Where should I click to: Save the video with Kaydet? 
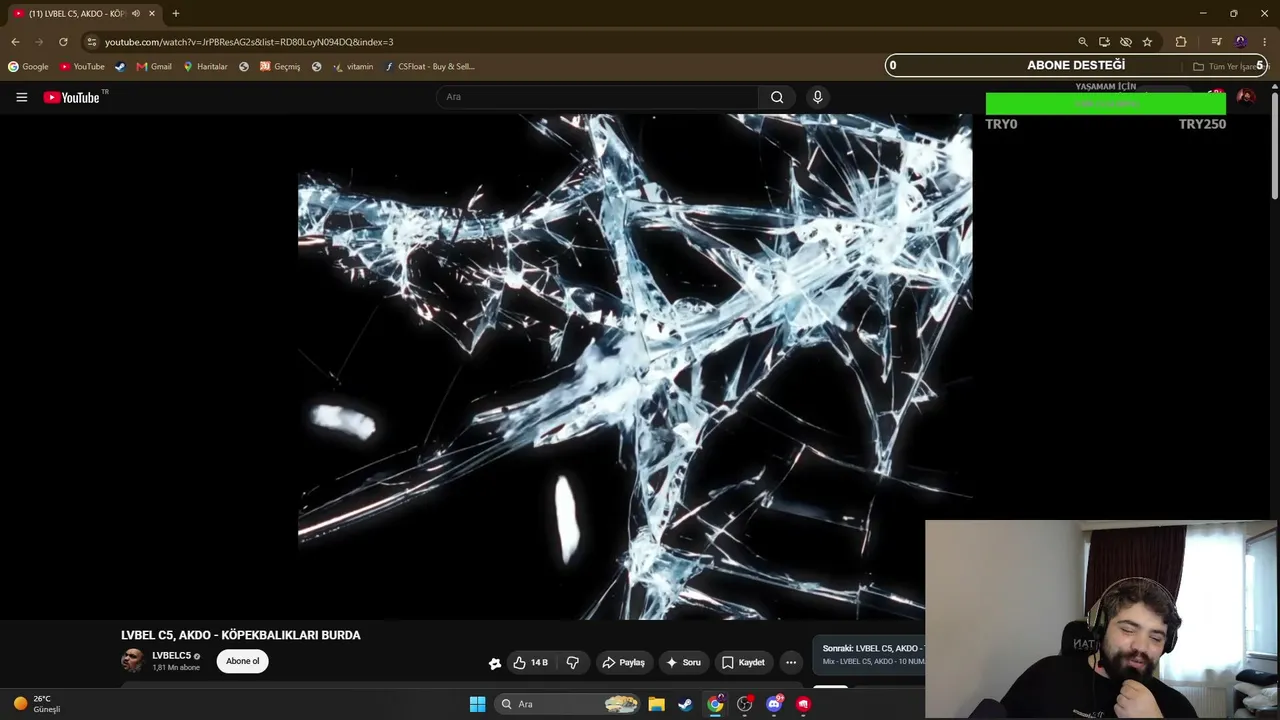pyautogui.click(x=743, y=662)
